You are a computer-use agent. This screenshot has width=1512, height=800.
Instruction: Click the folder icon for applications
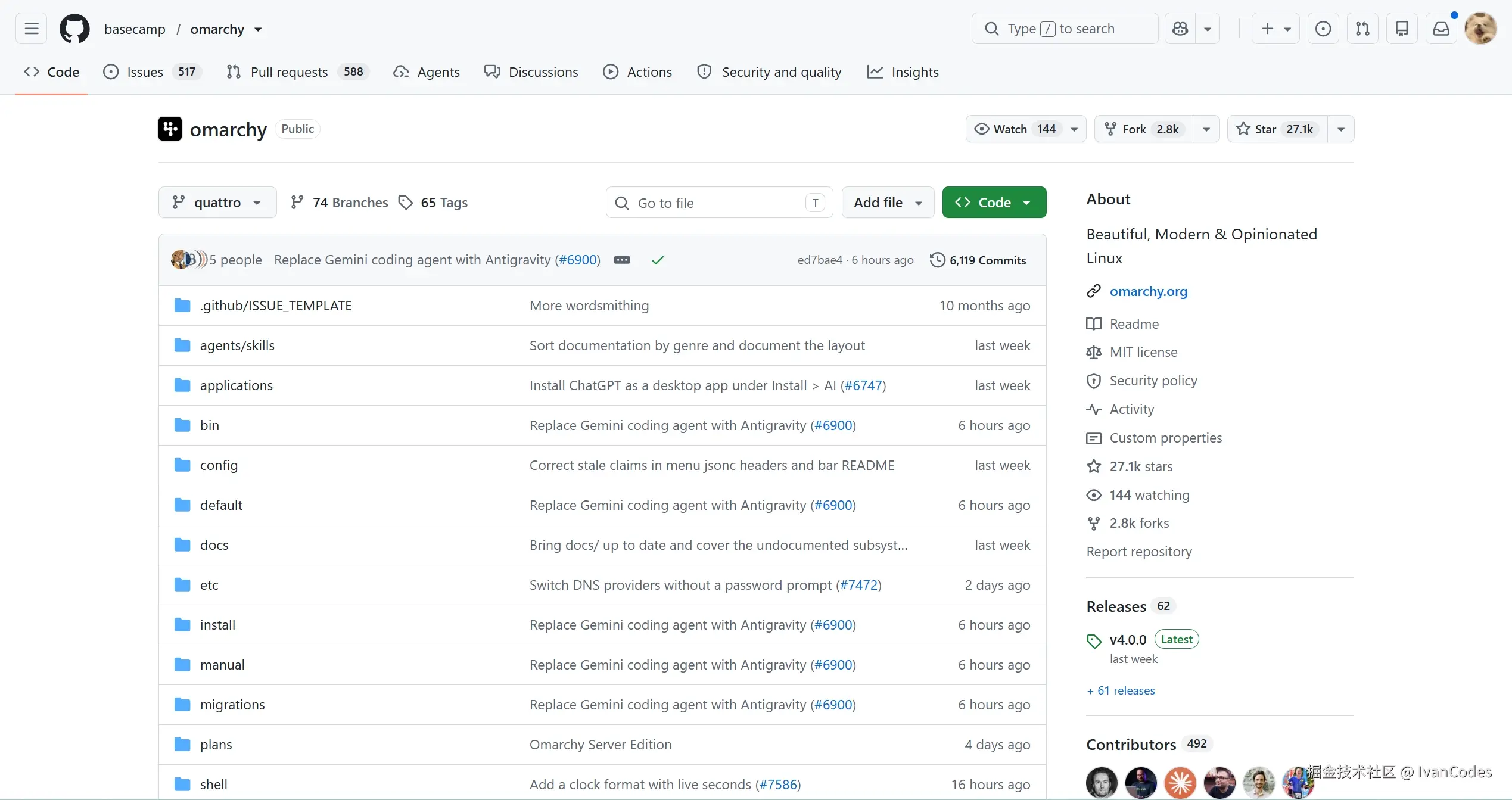[x=182, y=385]
